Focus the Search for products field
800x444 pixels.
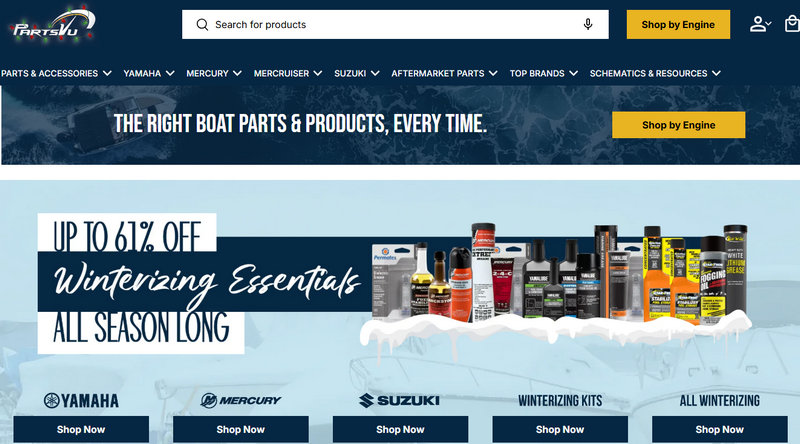click(395, 24)
